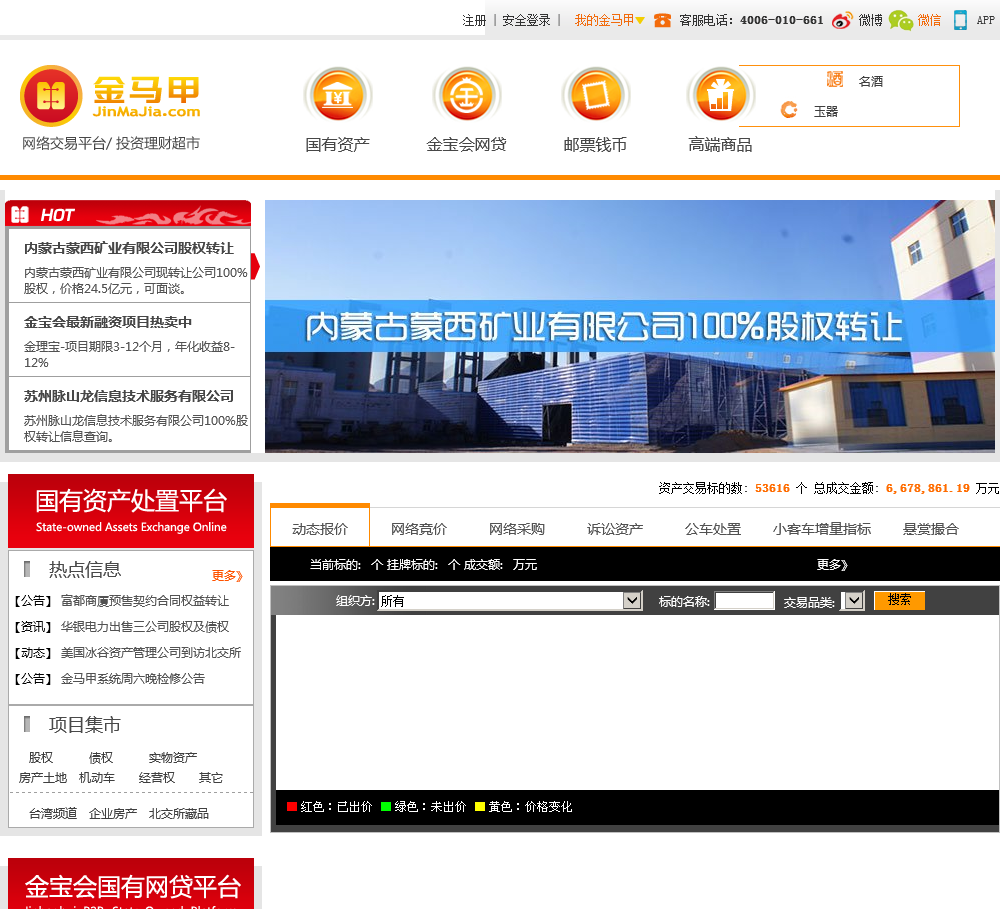Select 机动车 under 项目集市
This screenshot has height=909, width=1000.
tap(97, 778)
